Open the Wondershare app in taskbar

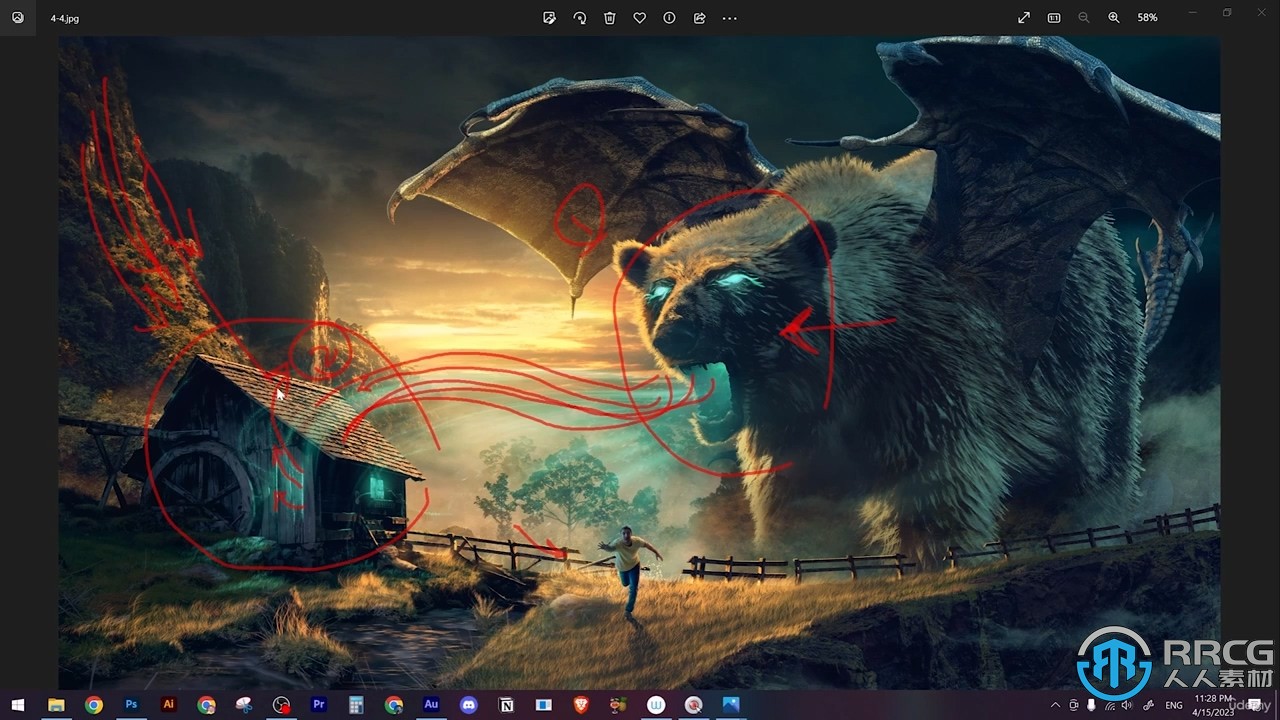(x=656, y=705)
